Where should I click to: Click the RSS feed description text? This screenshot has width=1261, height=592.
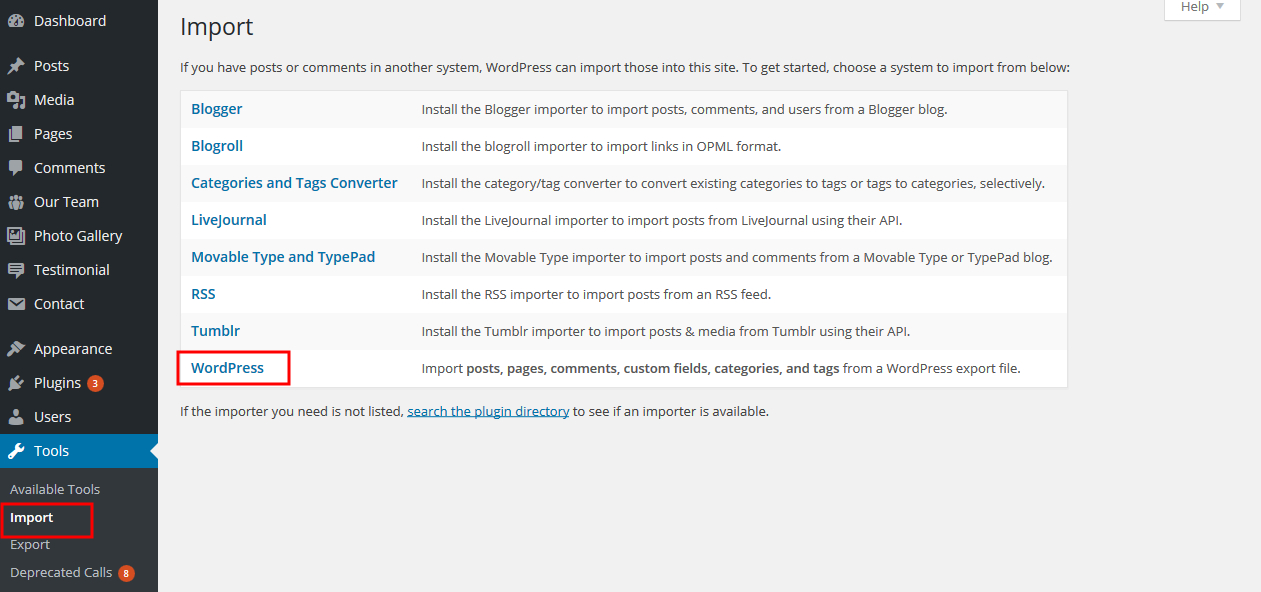[x=596, y=294]
